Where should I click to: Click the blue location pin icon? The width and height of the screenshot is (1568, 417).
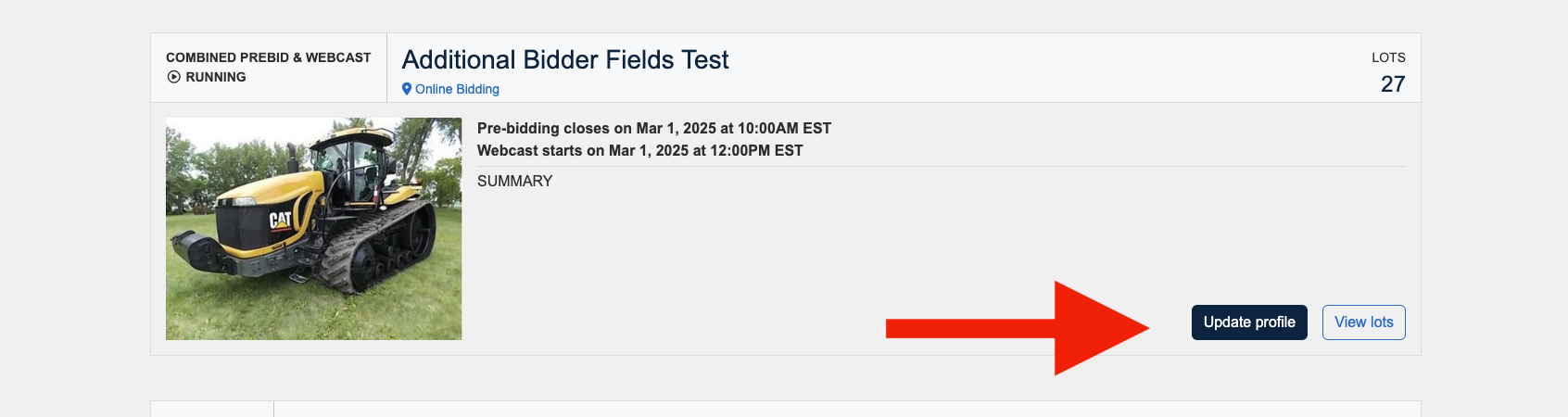(406, 89)
